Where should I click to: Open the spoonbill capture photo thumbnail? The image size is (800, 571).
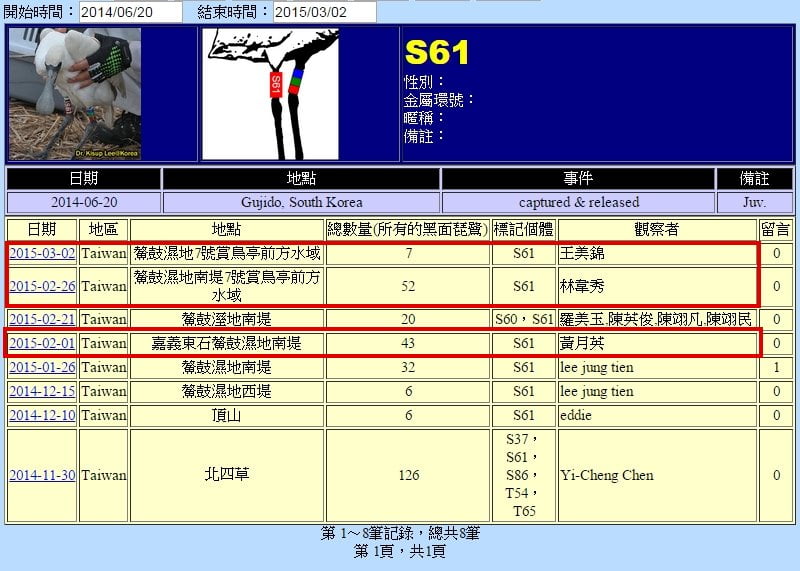point(75,94)
